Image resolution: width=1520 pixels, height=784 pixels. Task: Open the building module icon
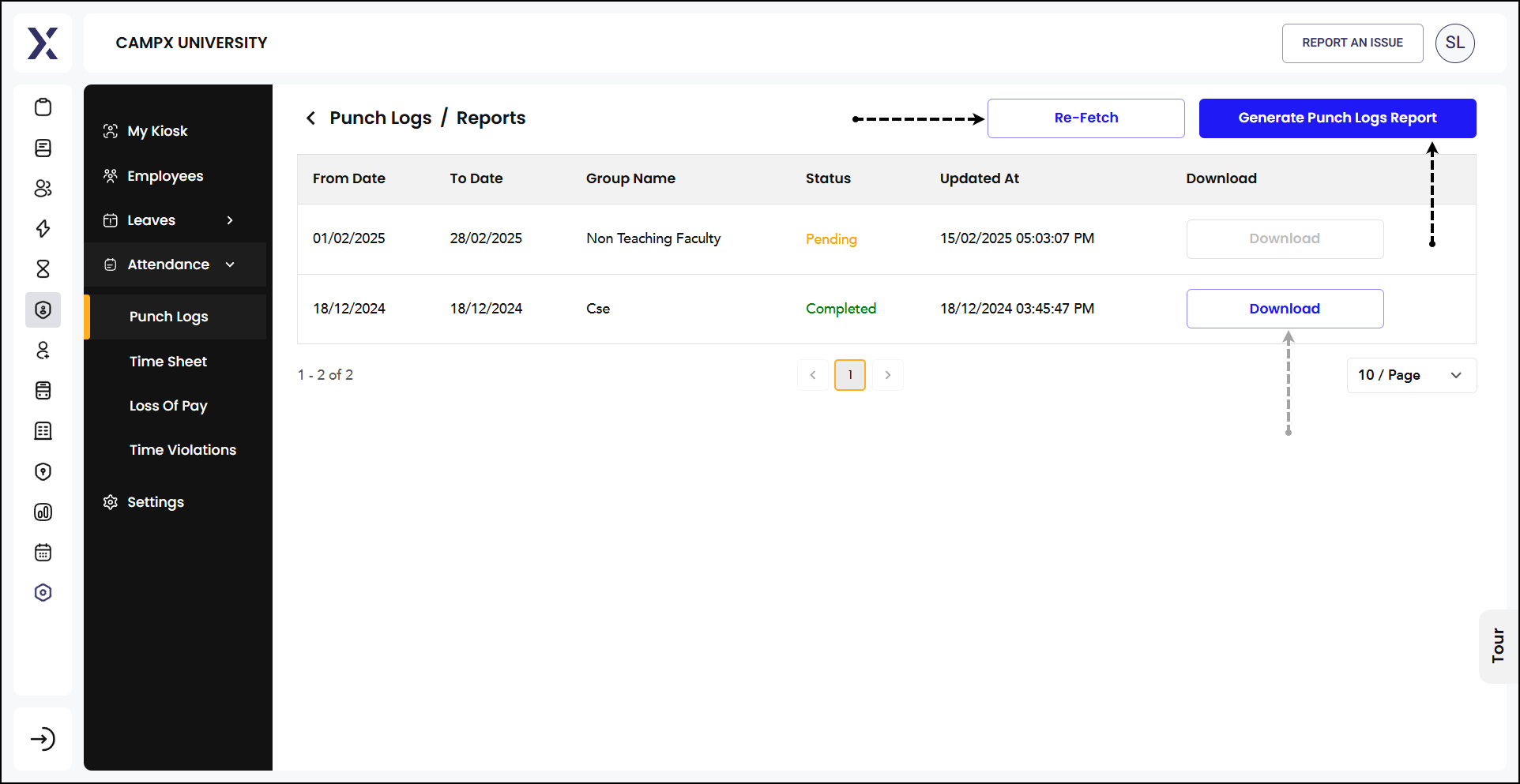coord(43,430)
